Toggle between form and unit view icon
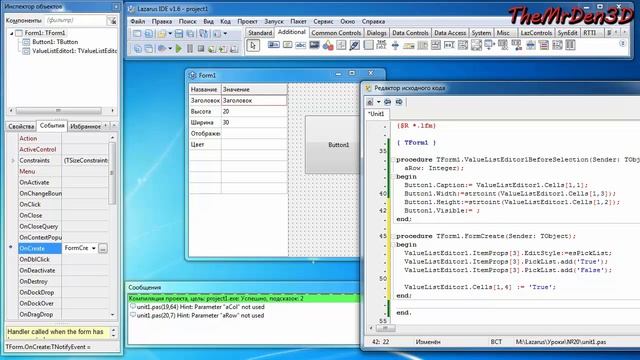The height and width of the screenshot is (360, 640). click(203, 33)
